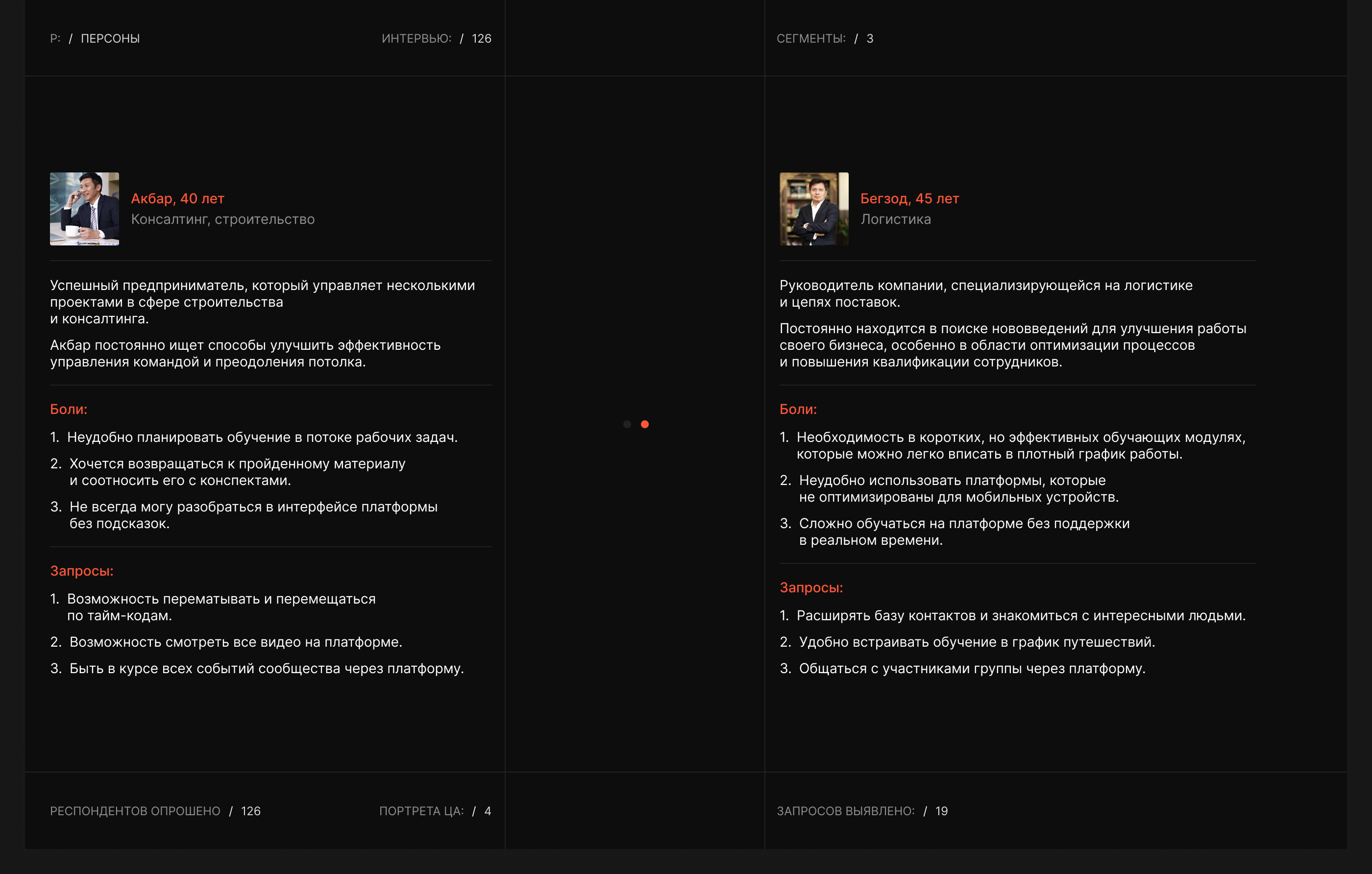Click Bekzod's Запросы section heading
This screenshot has height=874, width=1372.
[811, 587]
